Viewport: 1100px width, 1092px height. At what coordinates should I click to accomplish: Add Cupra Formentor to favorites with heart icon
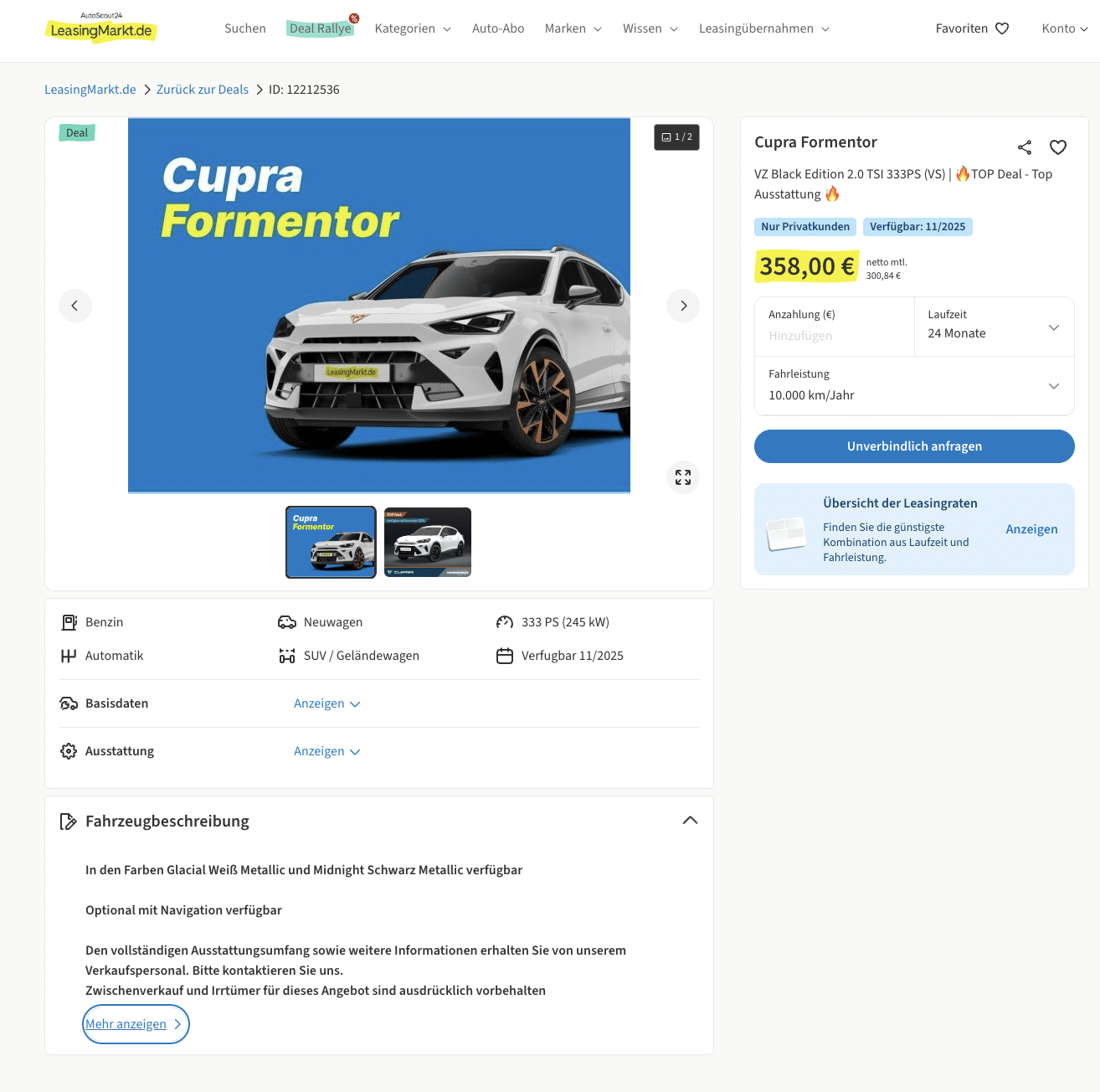(x=1058, y=147)
